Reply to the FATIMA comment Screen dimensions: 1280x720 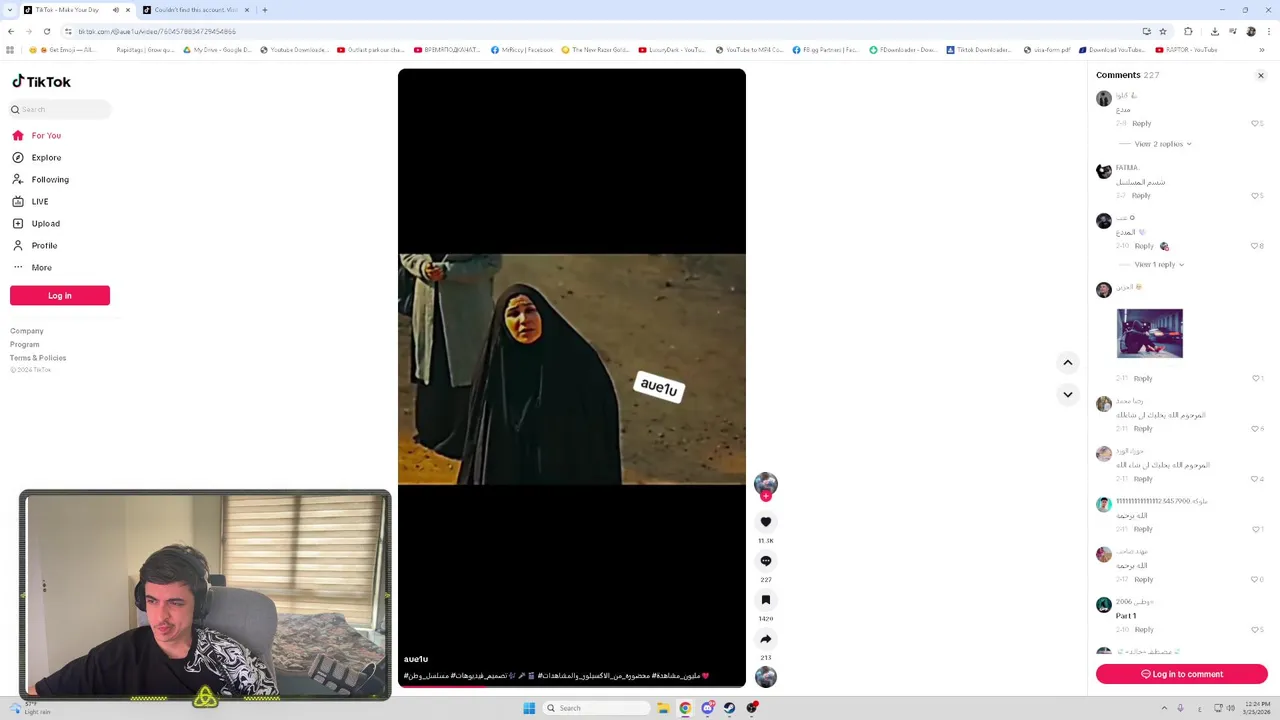1141,196
